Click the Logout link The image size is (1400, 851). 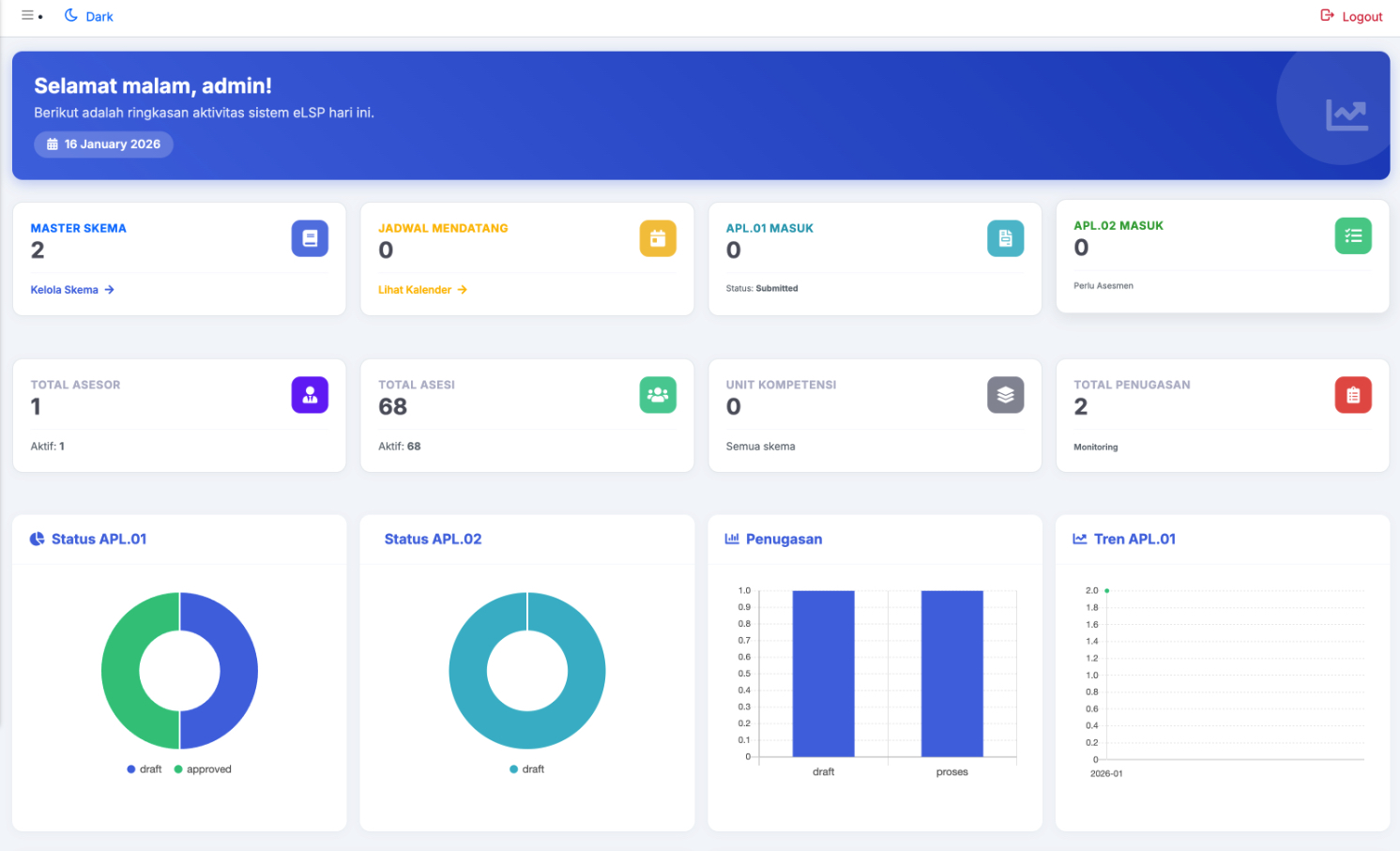(1351, 16)
